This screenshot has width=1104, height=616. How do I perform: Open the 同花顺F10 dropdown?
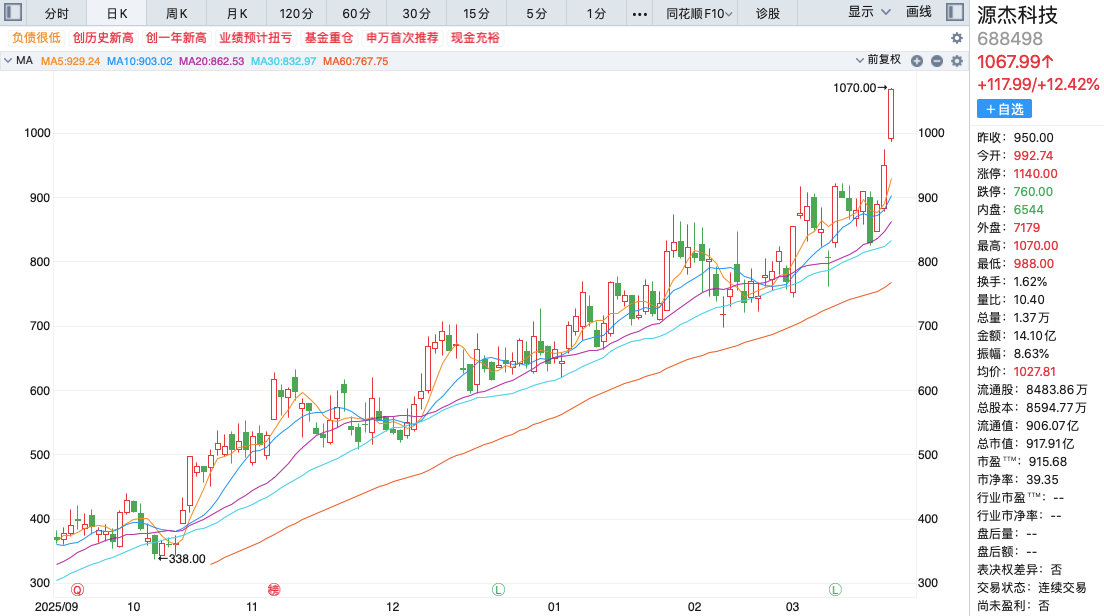[x=697, y=13]
